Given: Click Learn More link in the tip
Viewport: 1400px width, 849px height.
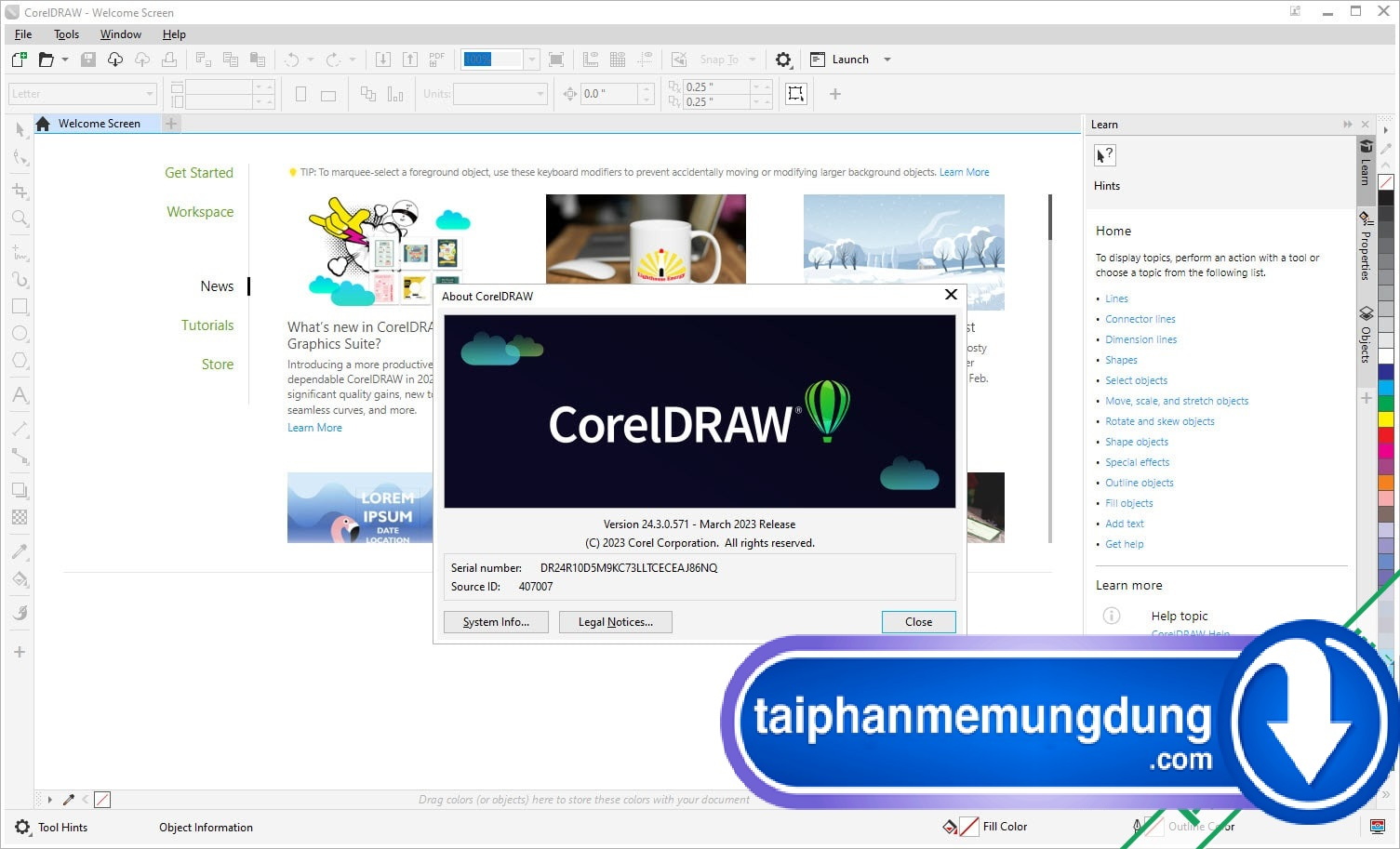Looking at the screenshot, I should pos(964,173).
